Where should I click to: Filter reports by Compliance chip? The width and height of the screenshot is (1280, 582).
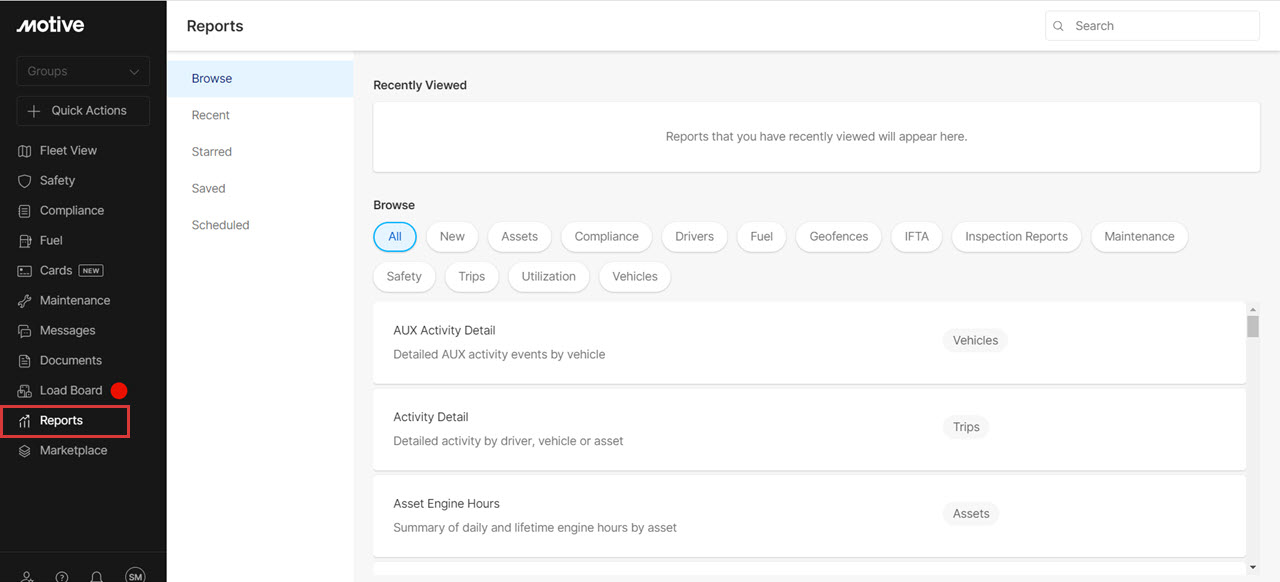click(606, 237)
